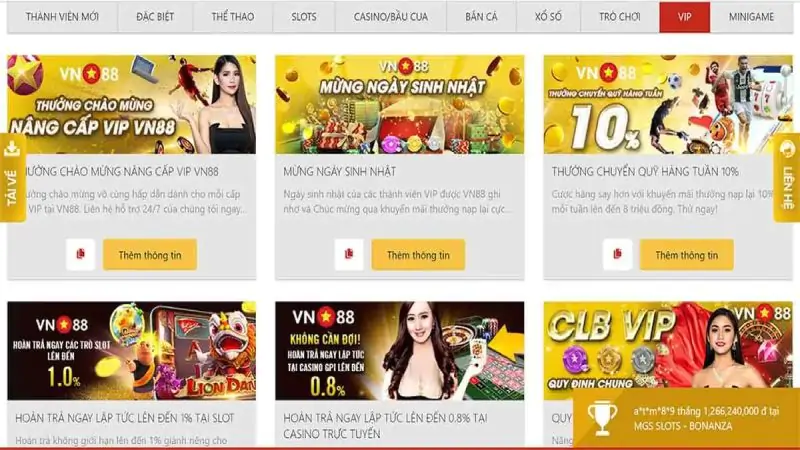The image size is (800, 450).
Task: Open the TẢI VỀ download side tab
Action: [13, 178]
